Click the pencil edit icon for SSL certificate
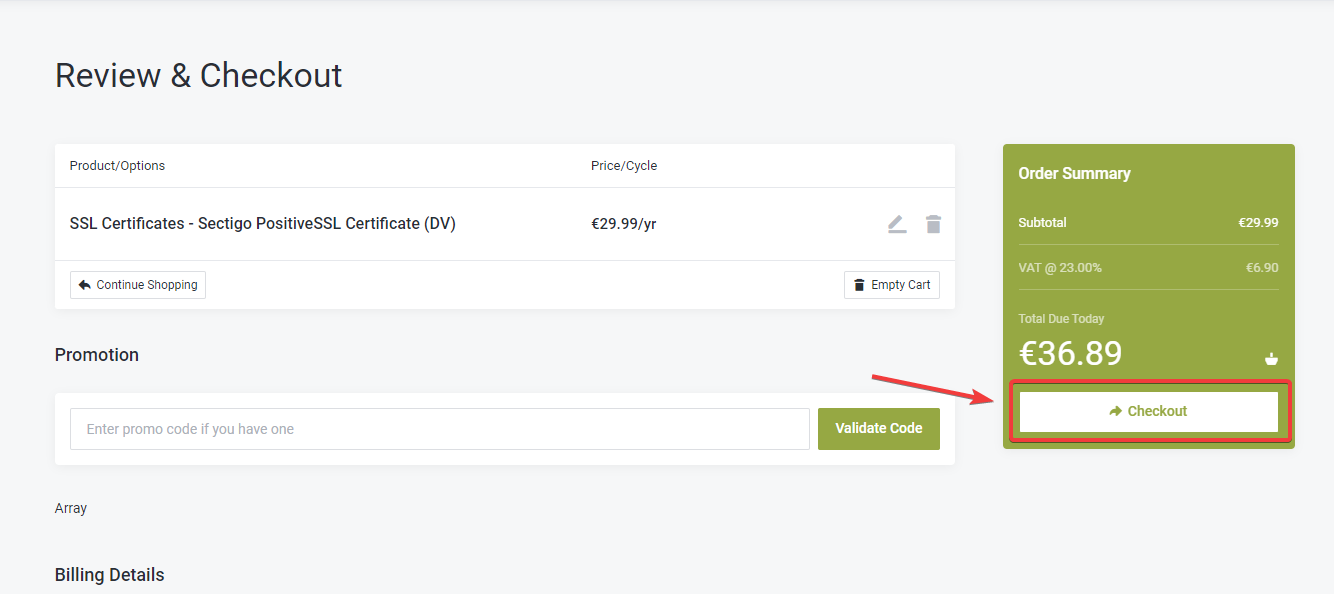This screenshot has width=1334, height=594. [897, 224]
